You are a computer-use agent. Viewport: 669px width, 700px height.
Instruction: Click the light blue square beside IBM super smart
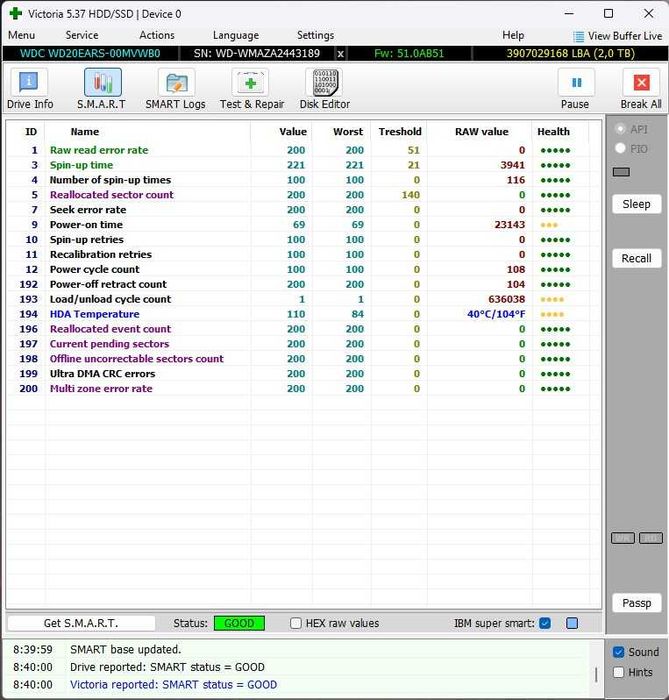(572, 623)
